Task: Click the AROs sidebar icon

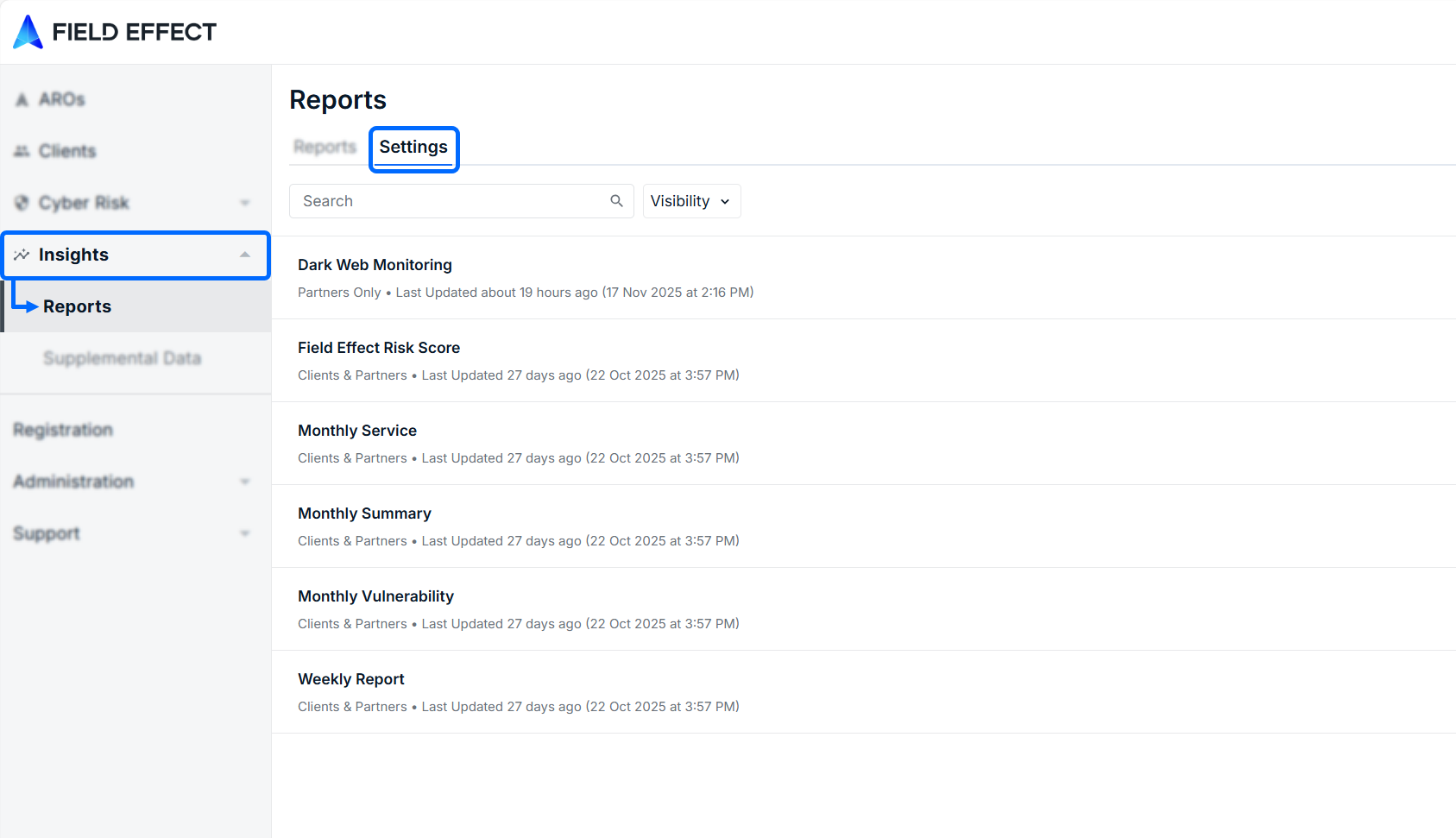Action: tap(22, 100)
